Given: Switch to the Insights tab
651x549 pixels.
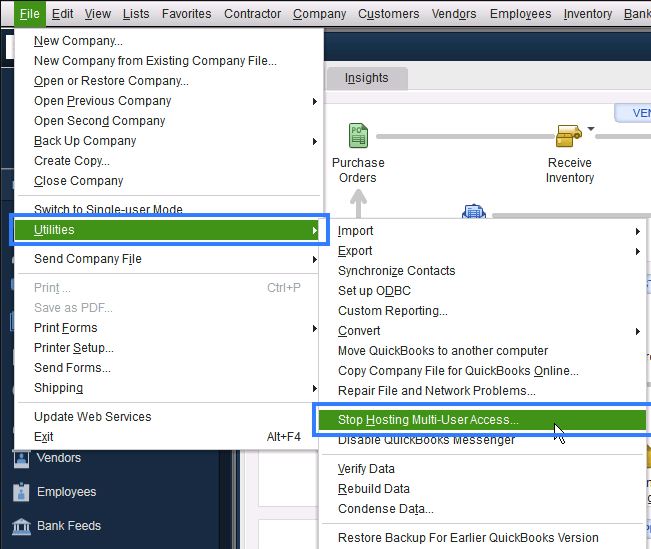Looking at the screenshot, I should (367, 78).
